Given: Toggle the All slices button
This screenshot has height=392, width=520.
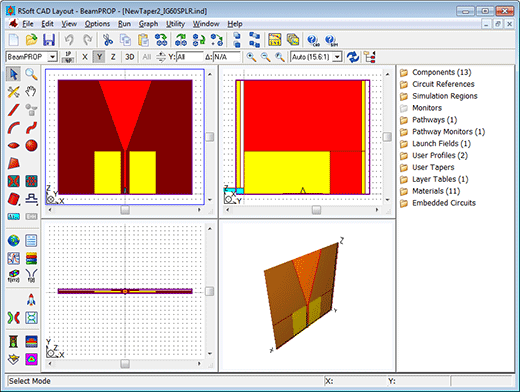Looking at the screenshot, I should pos(147,57).
